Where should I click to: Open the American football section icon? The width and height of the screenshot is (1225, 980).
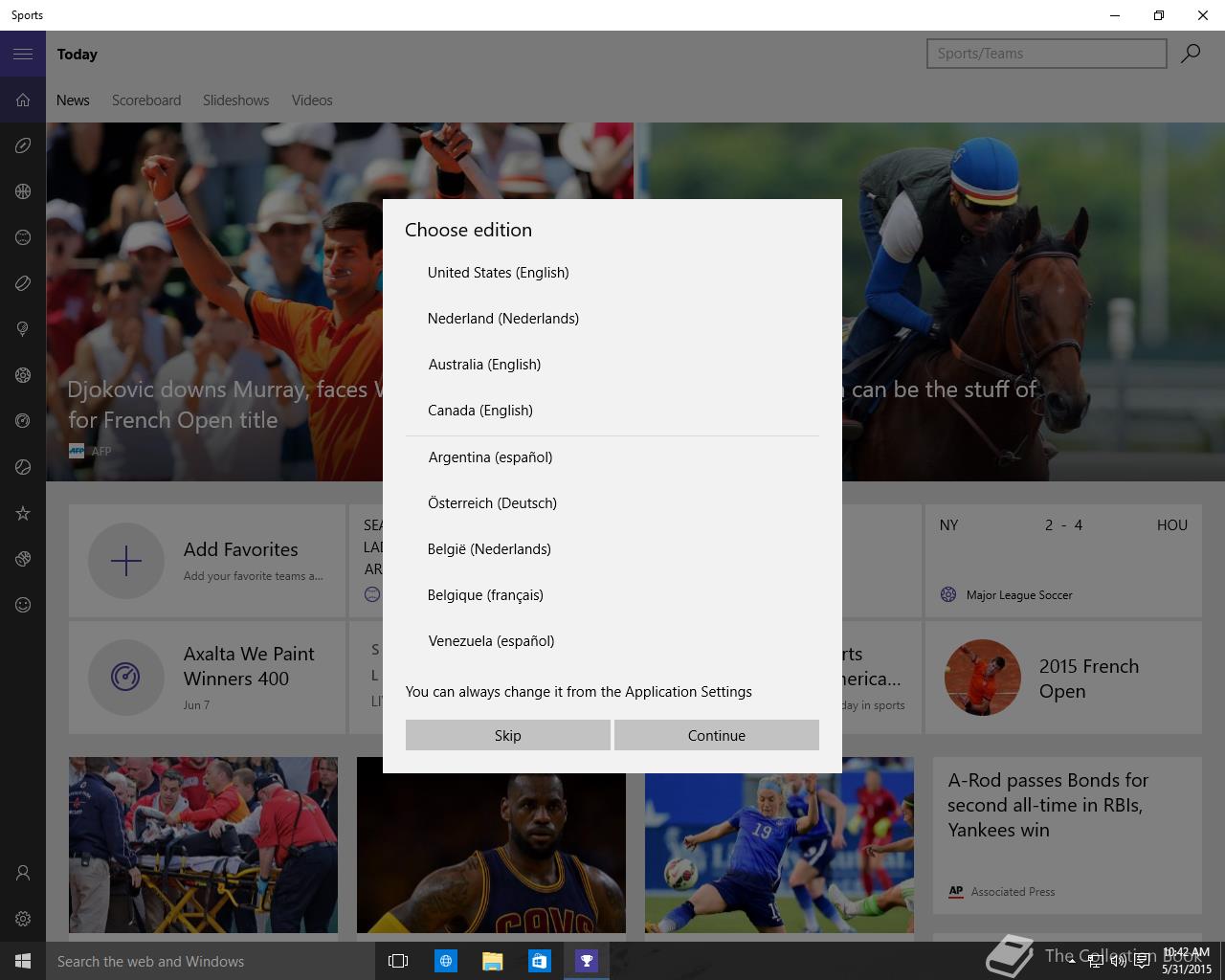(23, 145)
